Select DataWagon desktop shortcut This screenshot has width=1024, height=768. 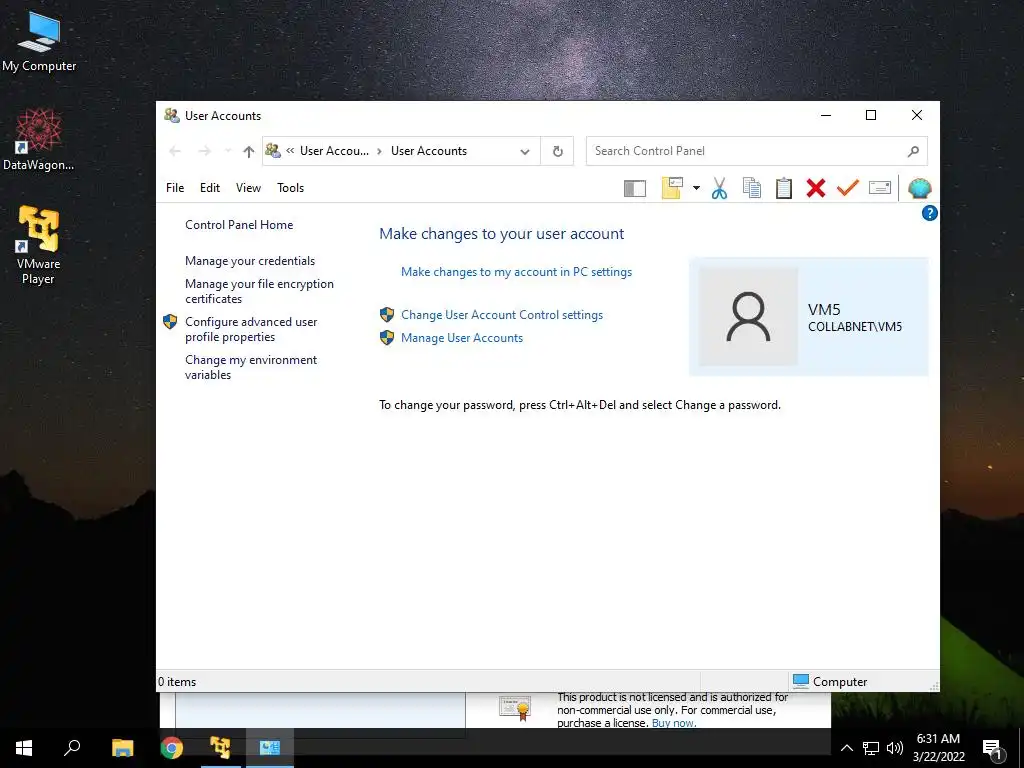click(x=39, y=140)
